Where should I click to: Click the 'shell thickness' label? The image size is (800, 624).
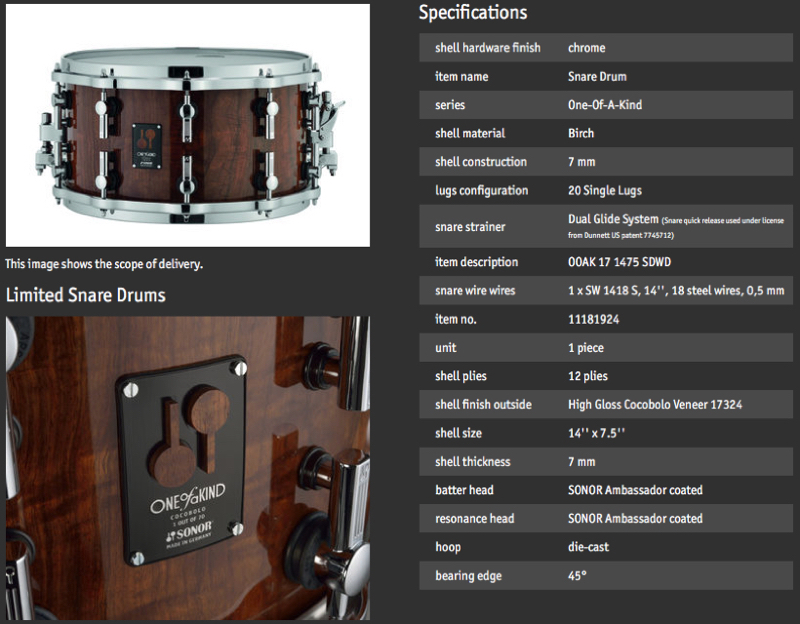[x=472, y=462]
